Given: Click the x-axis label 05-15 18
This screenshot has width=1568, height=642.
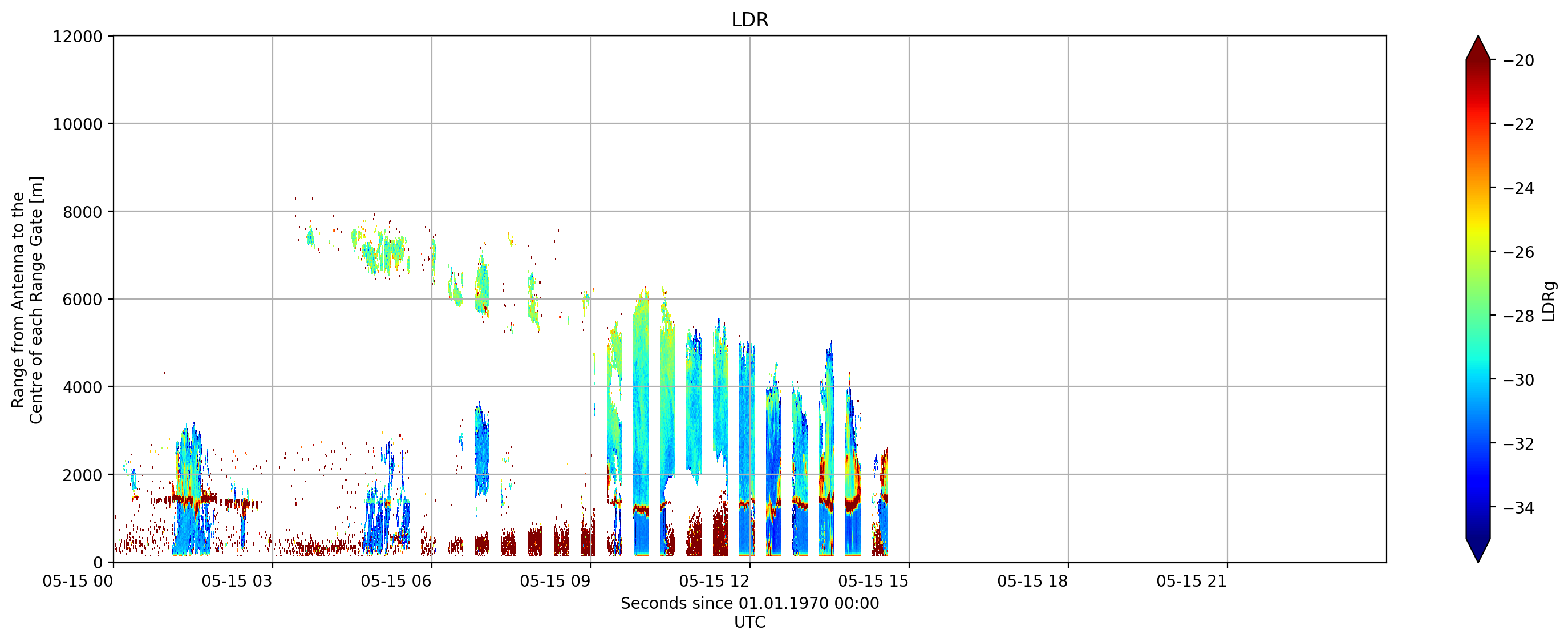Looking at the screenshot, I should point(1033,581).
